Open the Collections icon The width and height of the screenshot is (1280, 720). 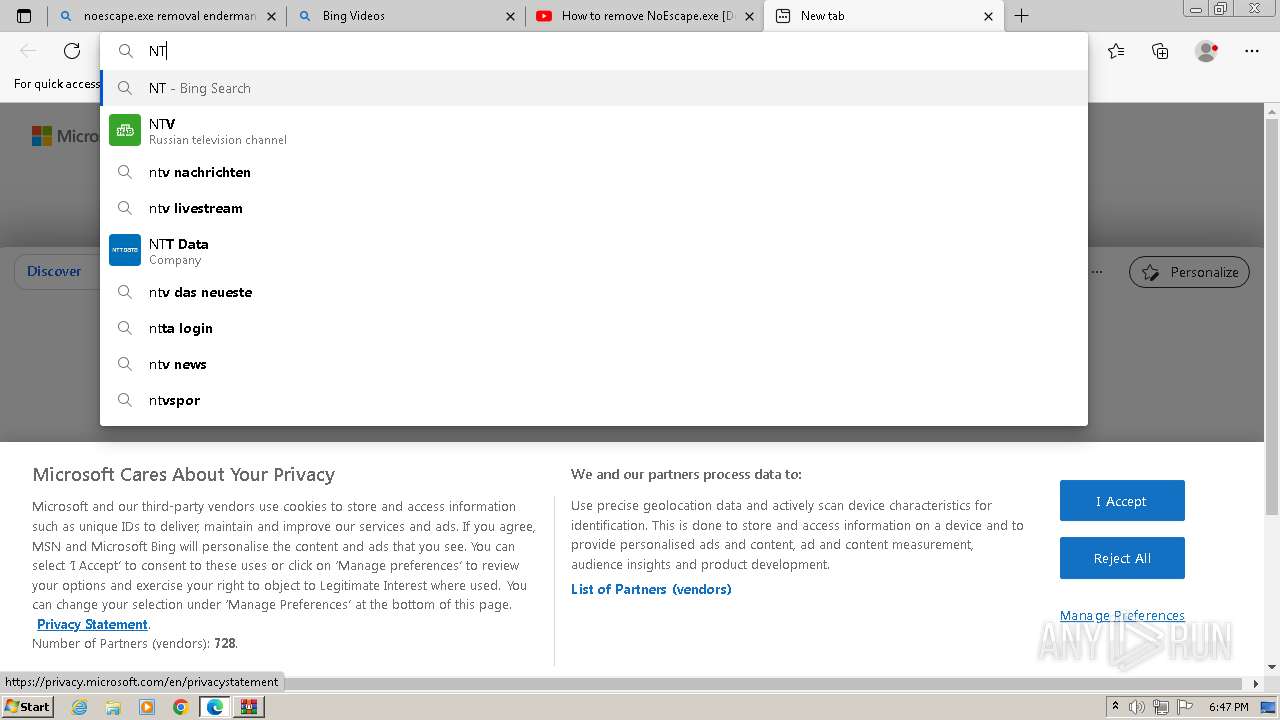click(1160, 51)
